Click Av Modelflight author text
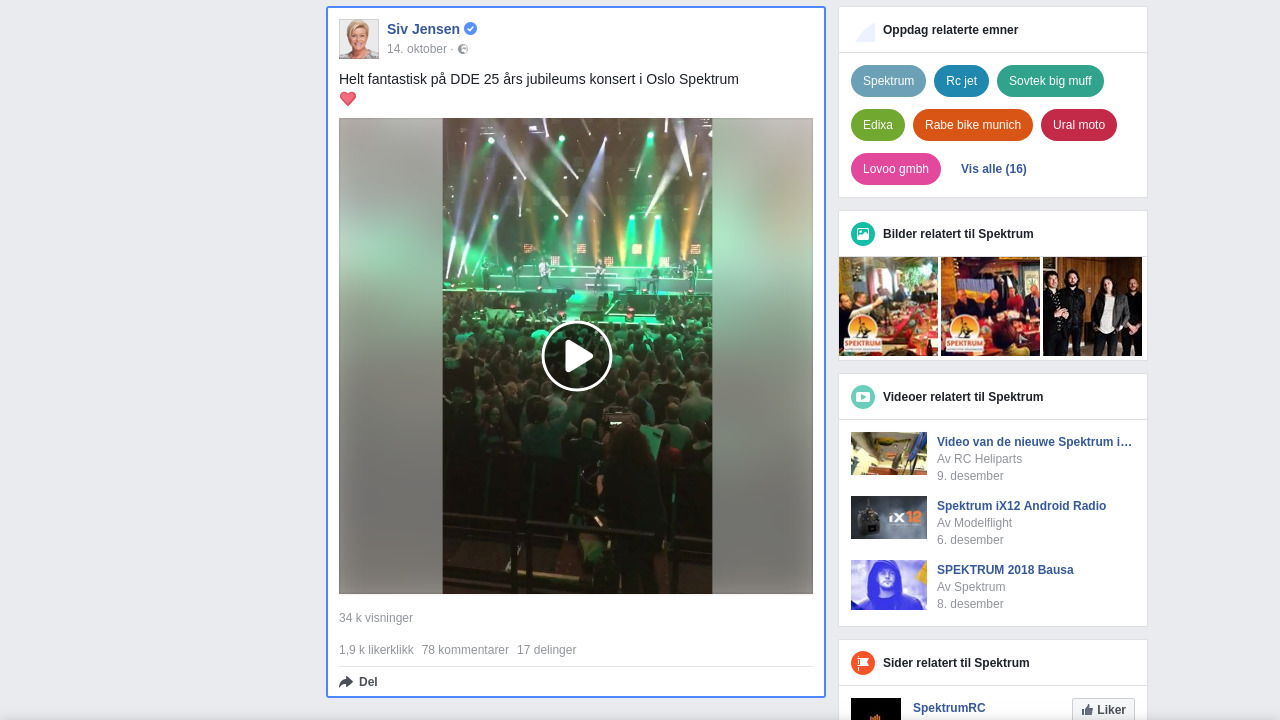Image resolution: width=1280 pixels, height=720 pixels. [x=974, y=523]
